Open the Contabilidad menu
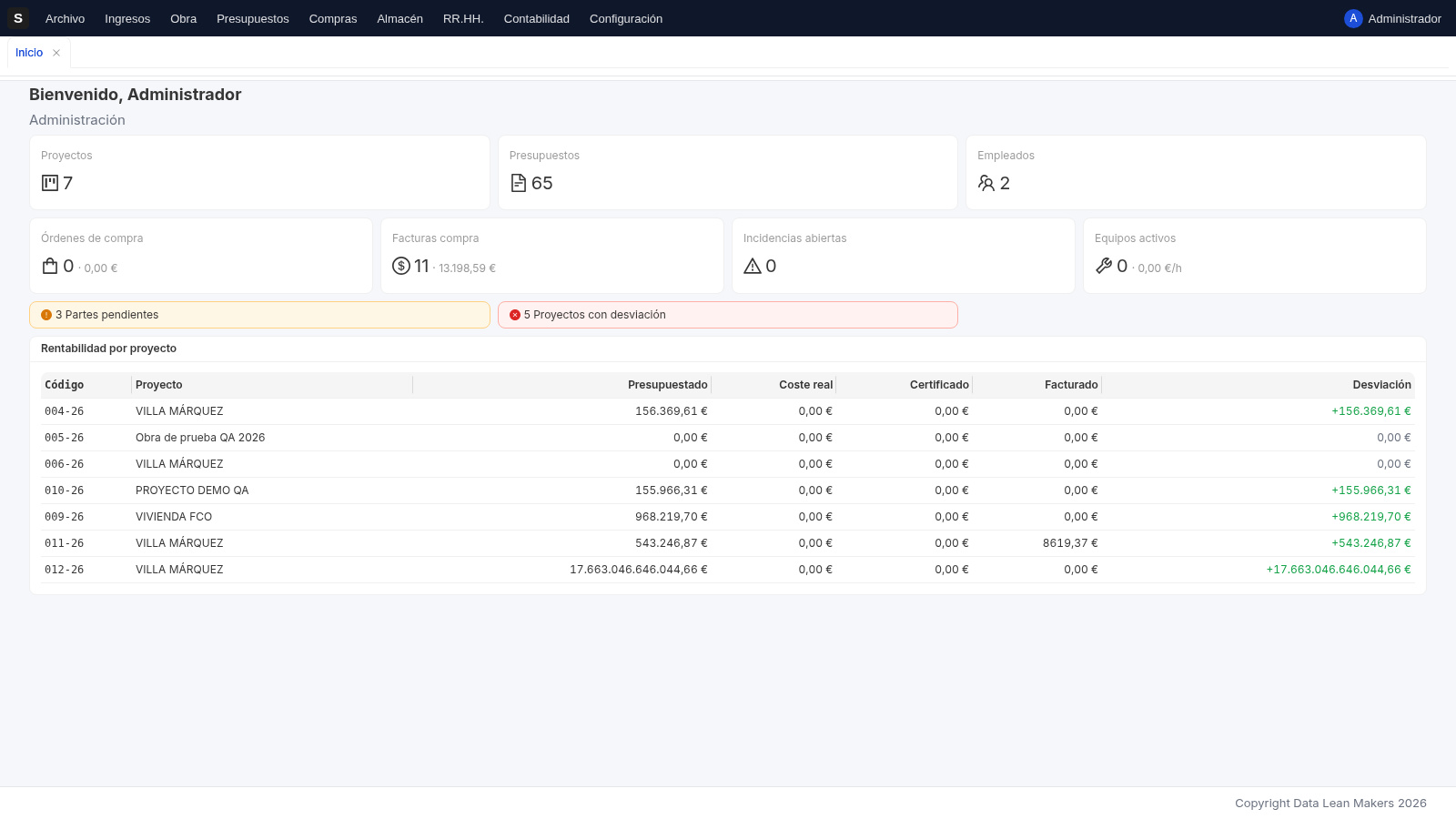The image size is (1456, 819). click(537, 18)
